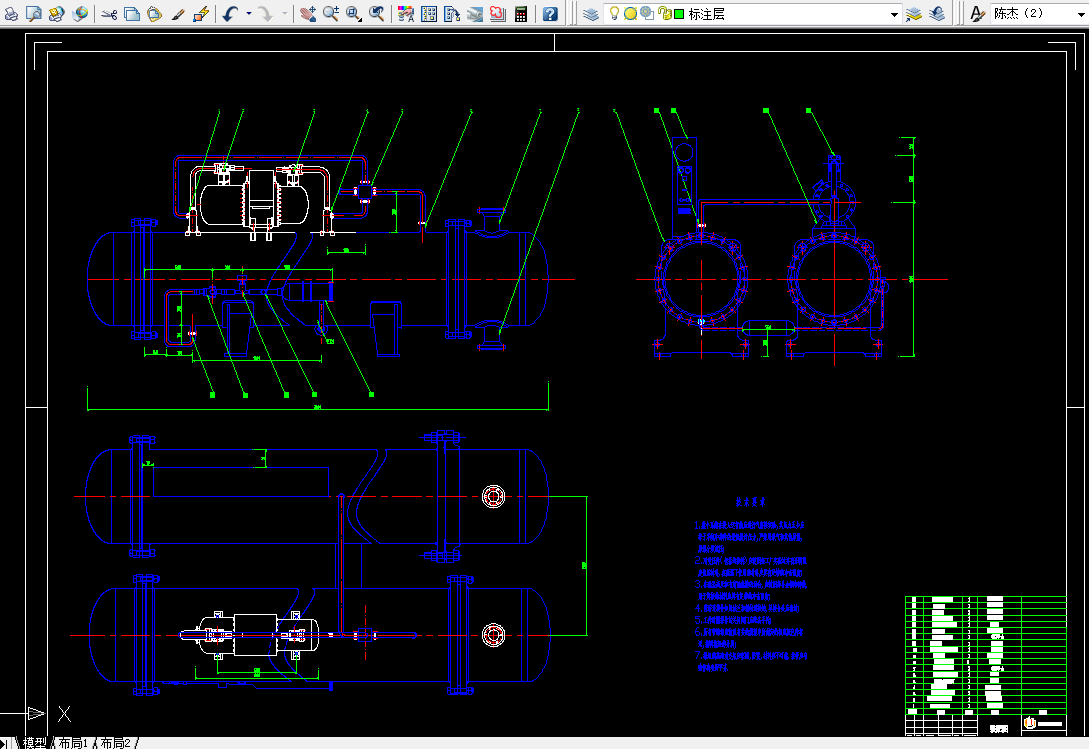This screenshot has height=749, width=1089.
Task: Open Plot Preview tool
Action: click(x=33, y=13)
